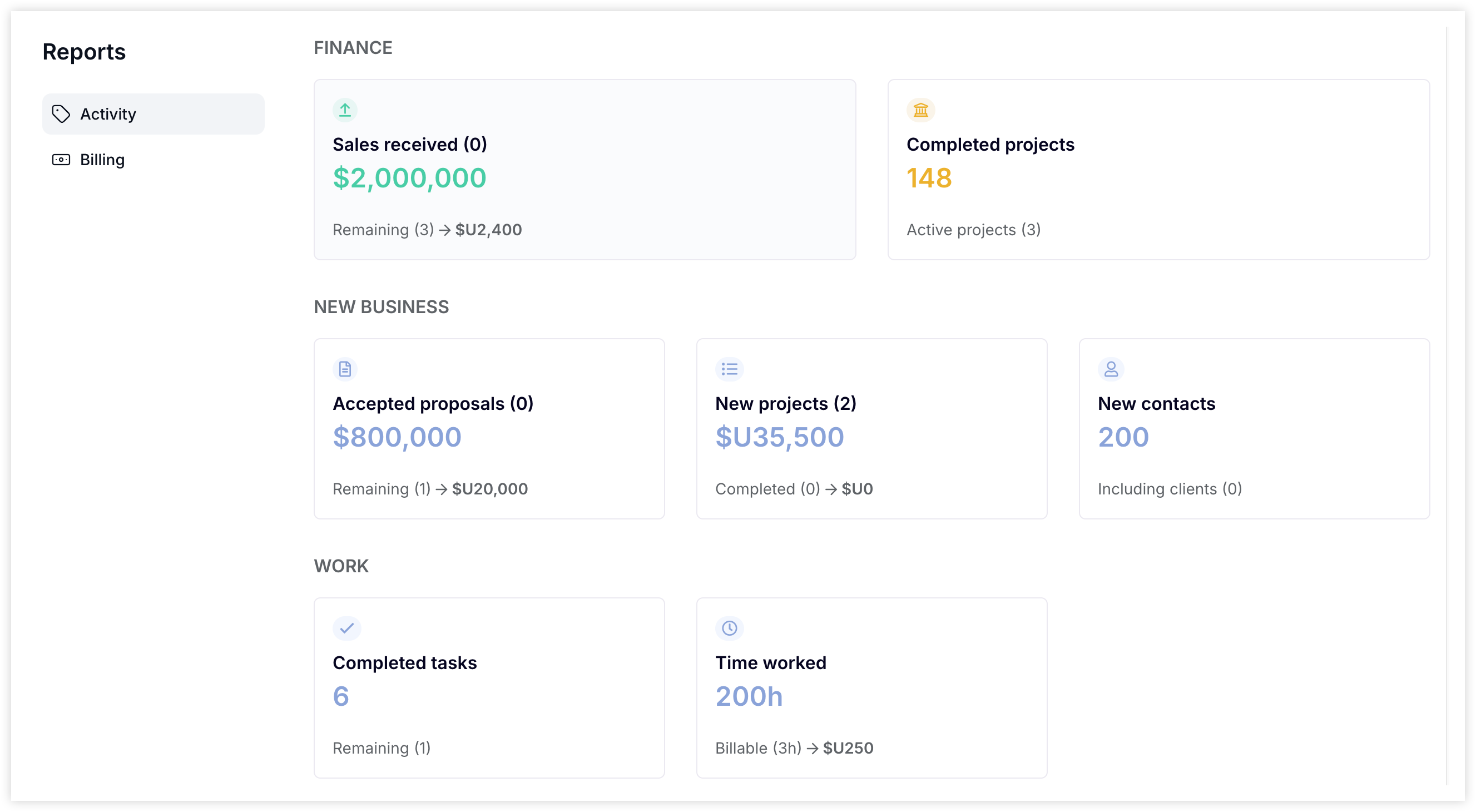Click the list icon above New projects
Viewport: 1476px width, 812px height.
730,369
